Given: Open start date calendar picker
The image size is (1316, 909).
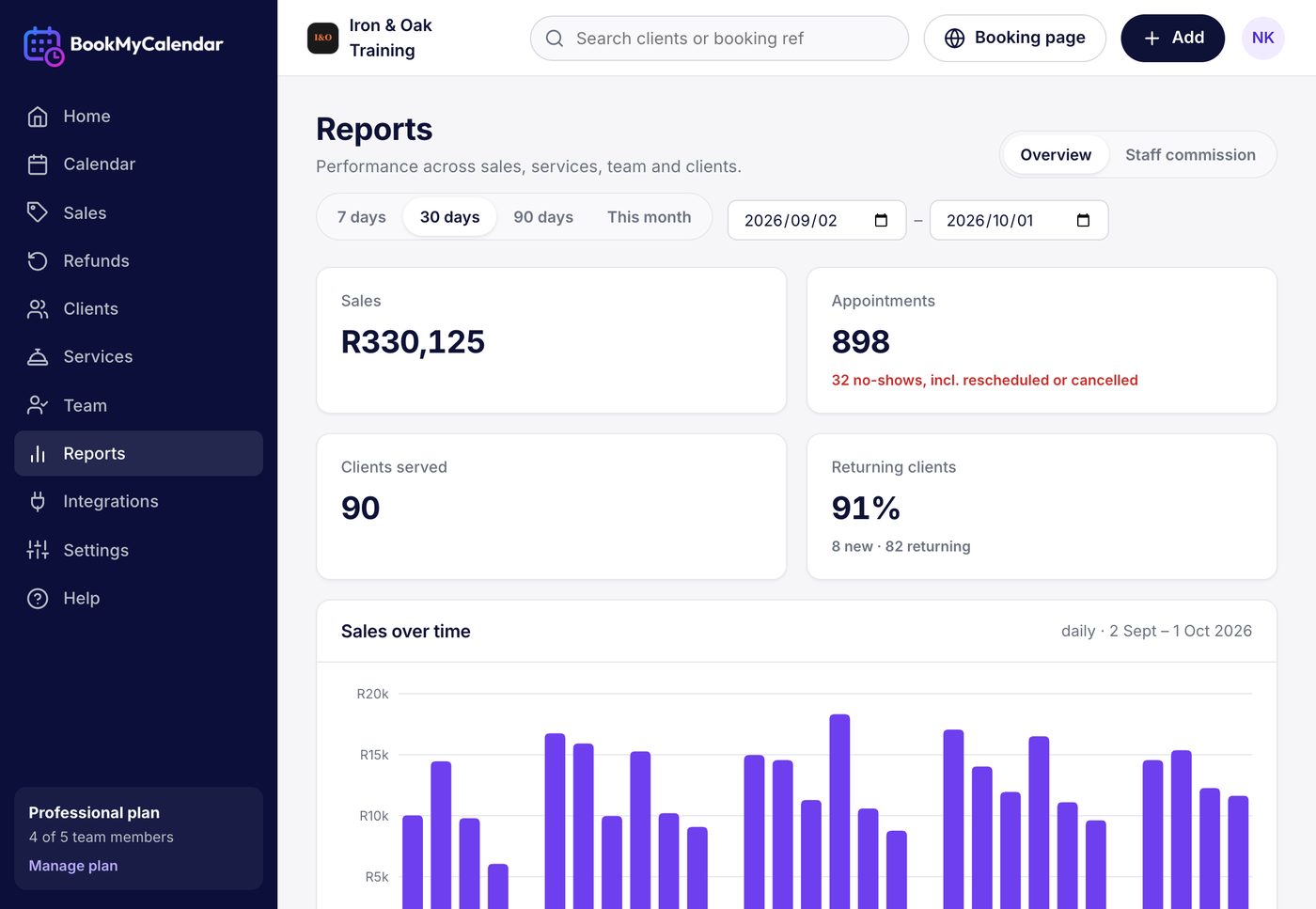Looking at the screenshot, I should 881,220.
